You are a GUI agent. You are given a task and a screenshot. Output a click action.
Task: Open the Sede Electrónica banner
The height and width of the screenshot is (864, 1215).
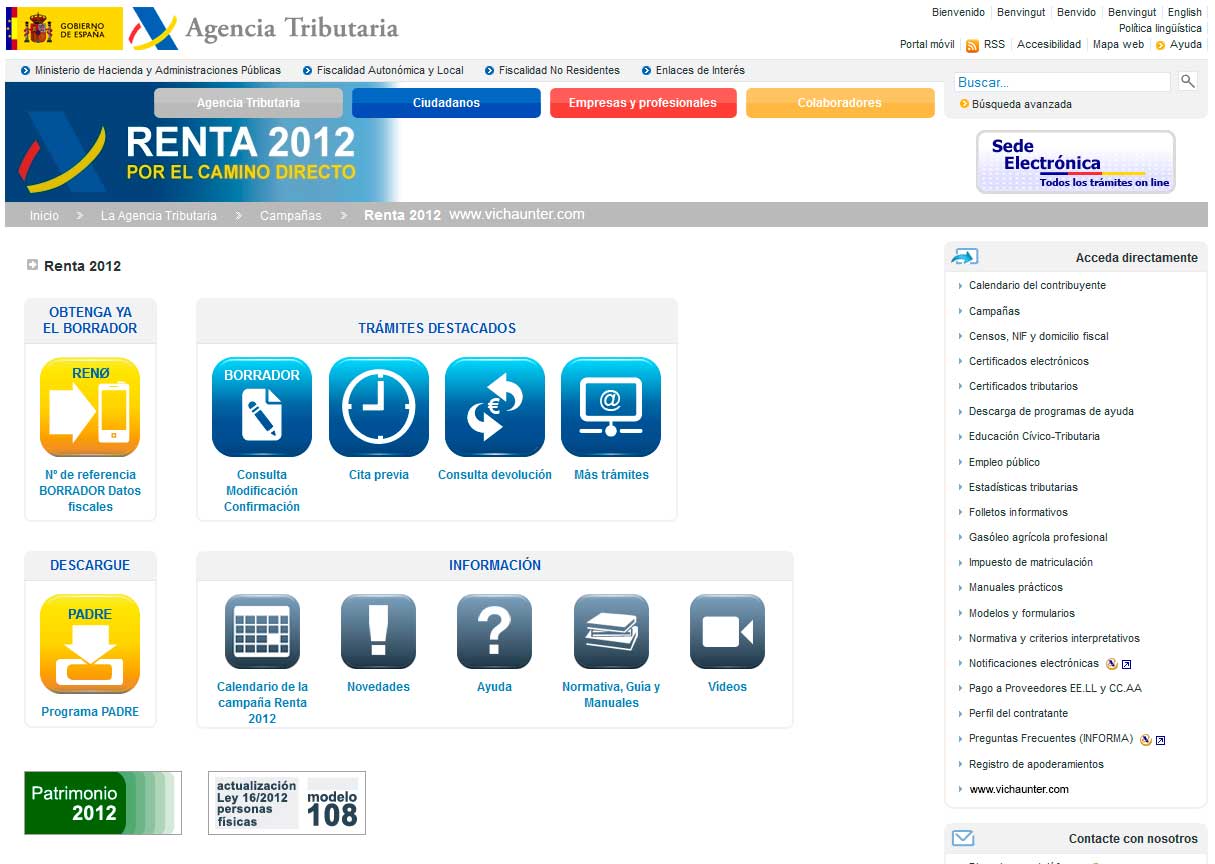1075,162
